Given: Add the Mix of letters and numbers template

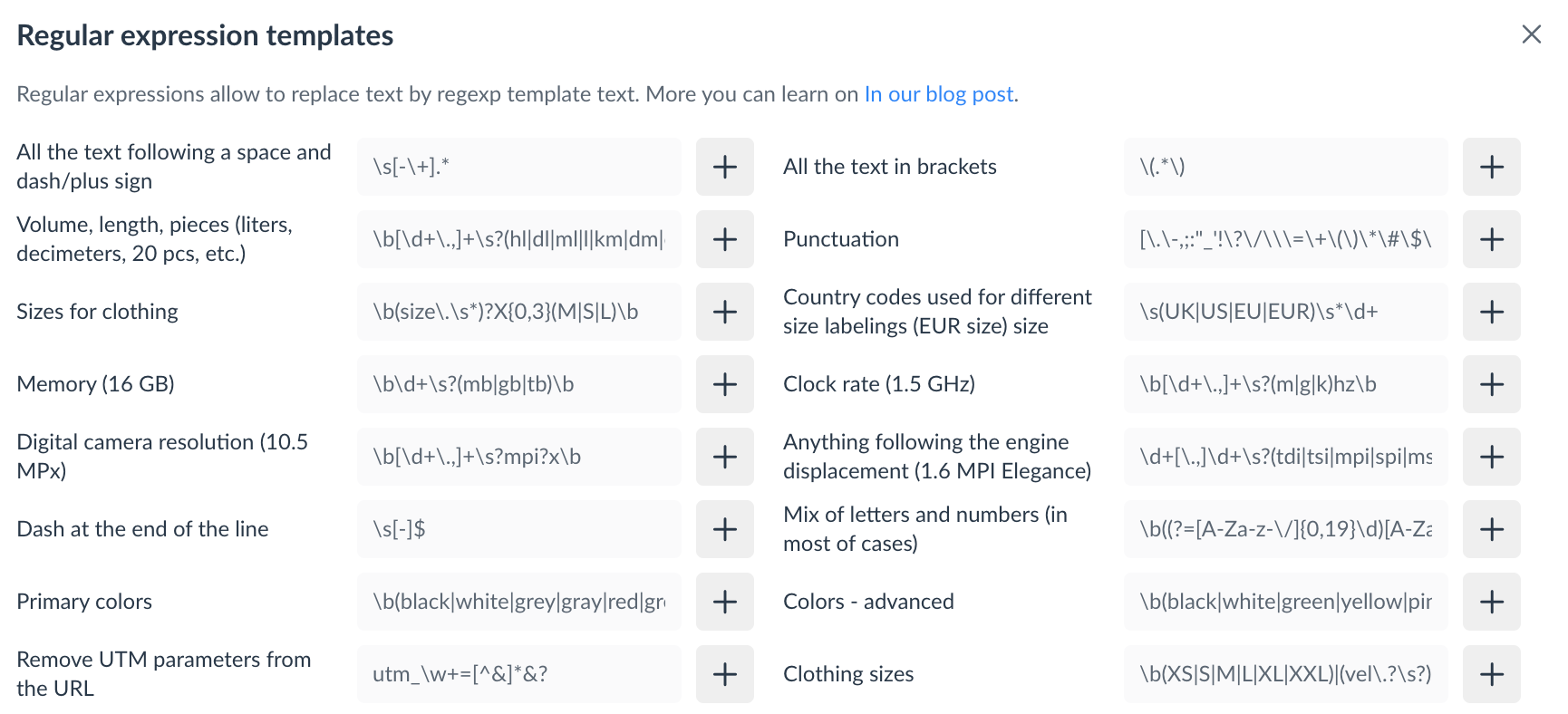Looking at the screenshot, I should 1491,529.
